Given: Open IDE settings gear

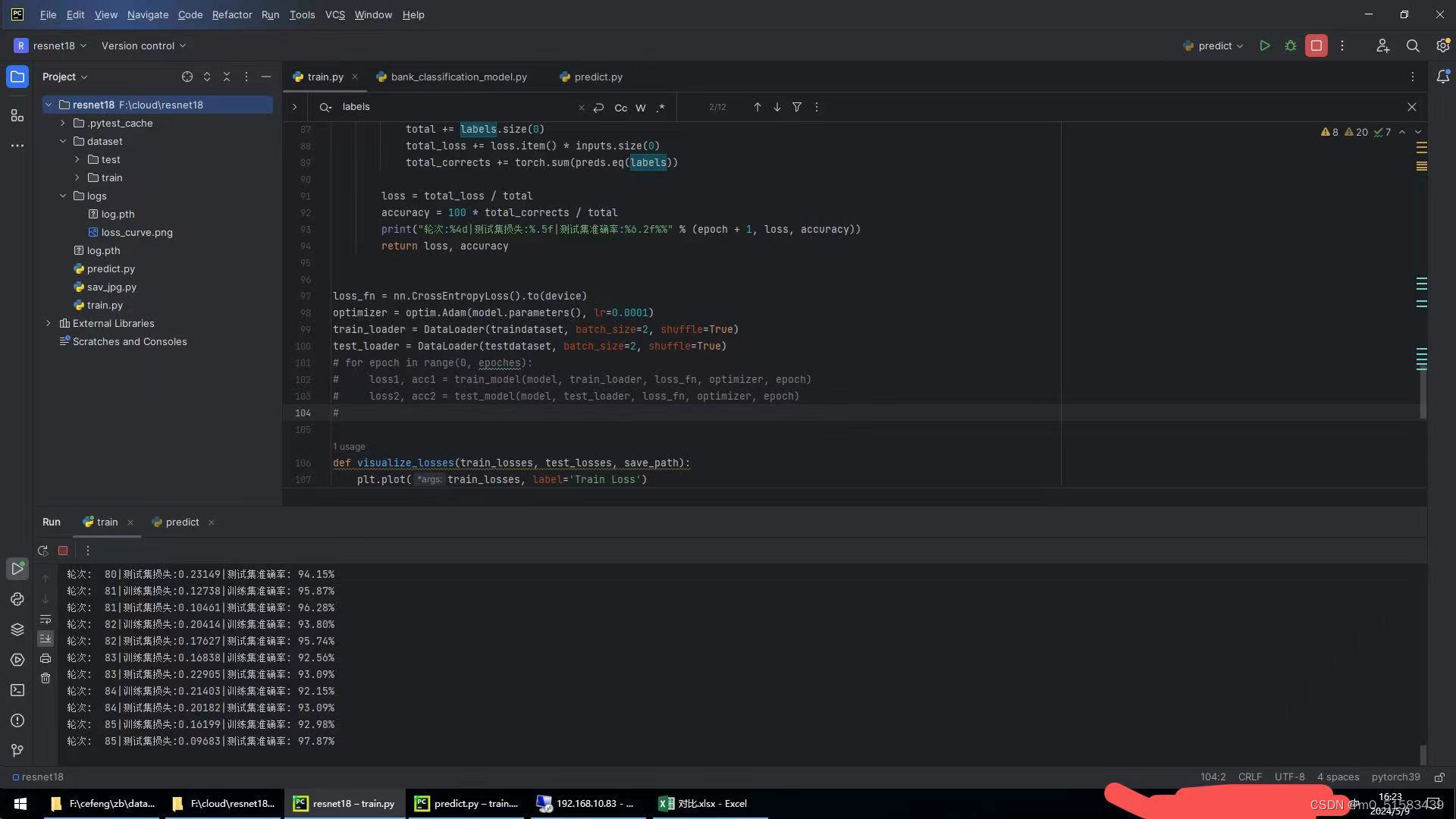Looking at the screenshot, I should (x=1442, y=45).
